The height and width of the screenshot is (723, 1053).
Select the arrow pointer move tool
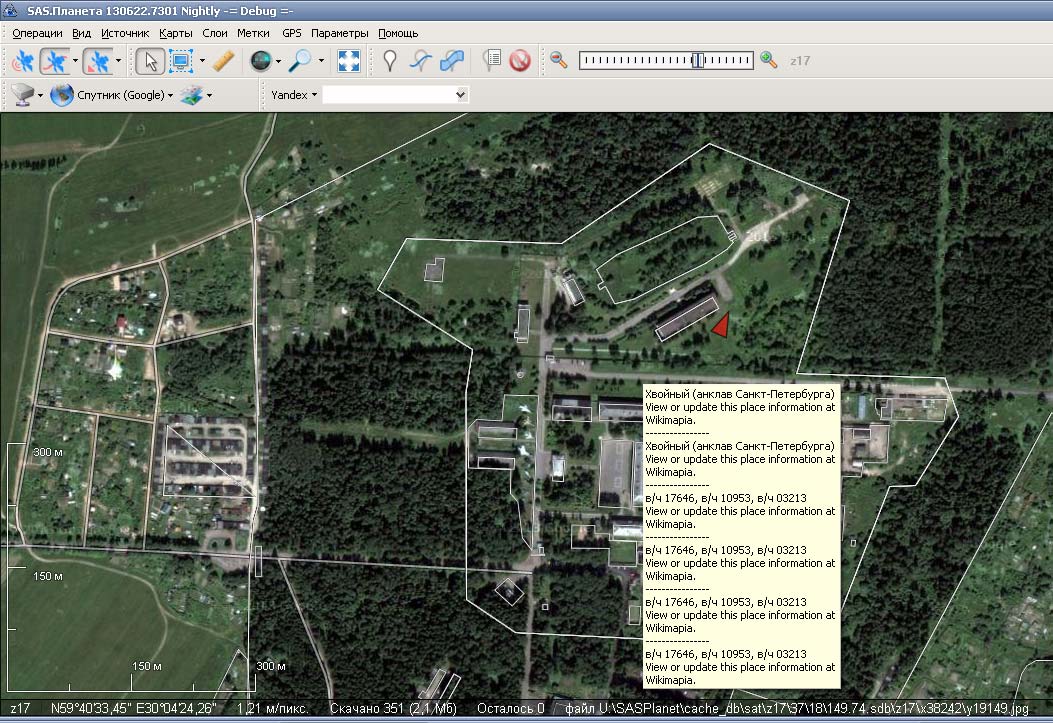pyautogui.click(x=150, y=61)
